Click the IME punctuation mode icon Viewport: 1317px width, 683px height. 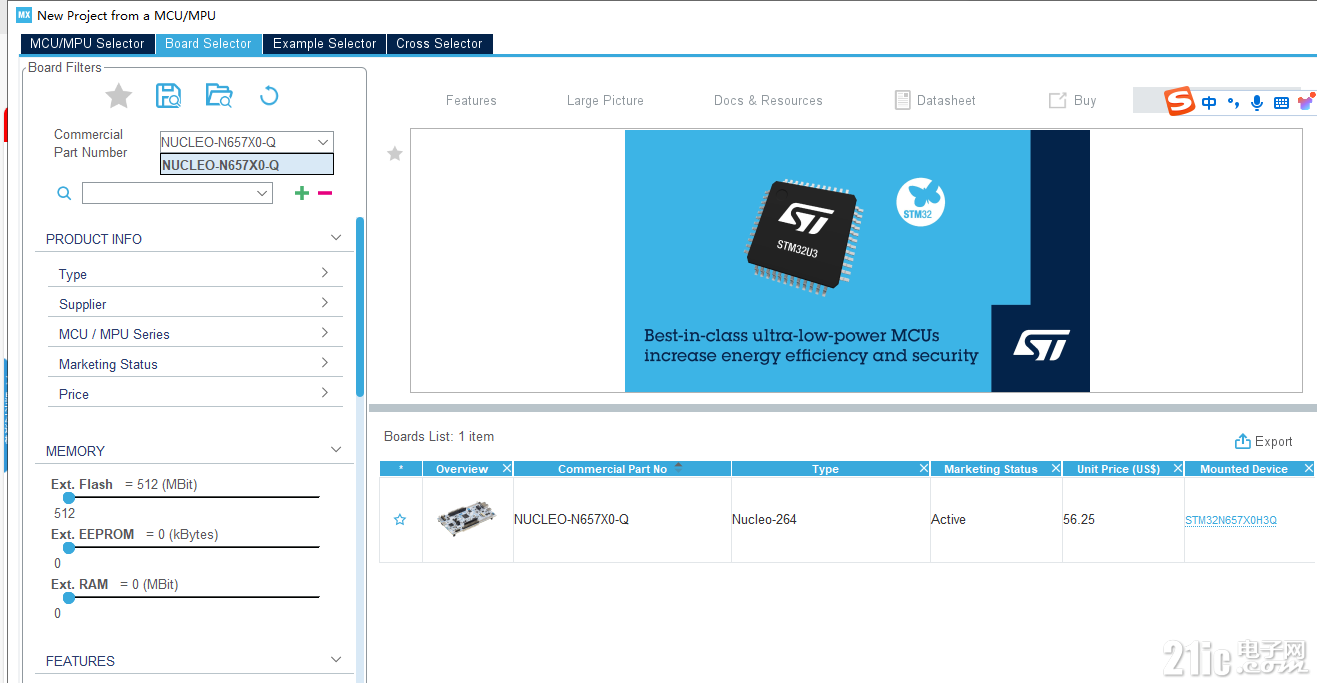click(x=1233, y=102)
